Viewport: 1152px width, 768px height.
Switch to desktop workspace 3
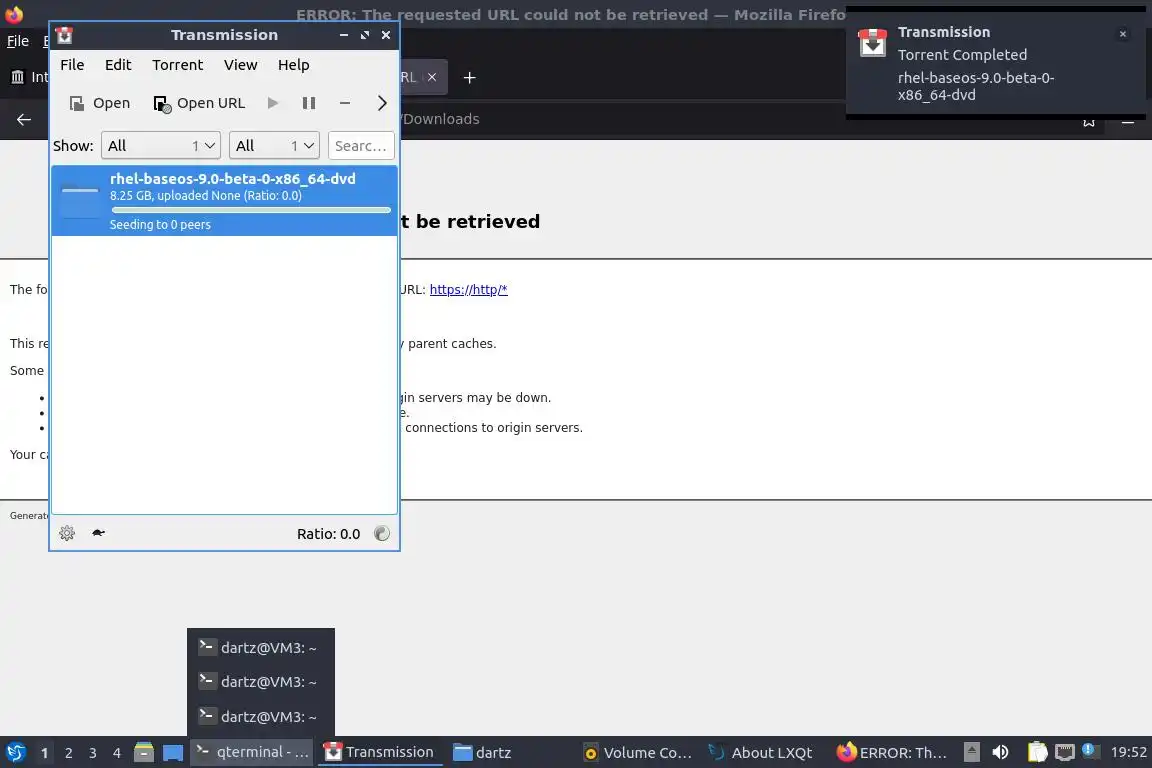[x=93, y=753]
